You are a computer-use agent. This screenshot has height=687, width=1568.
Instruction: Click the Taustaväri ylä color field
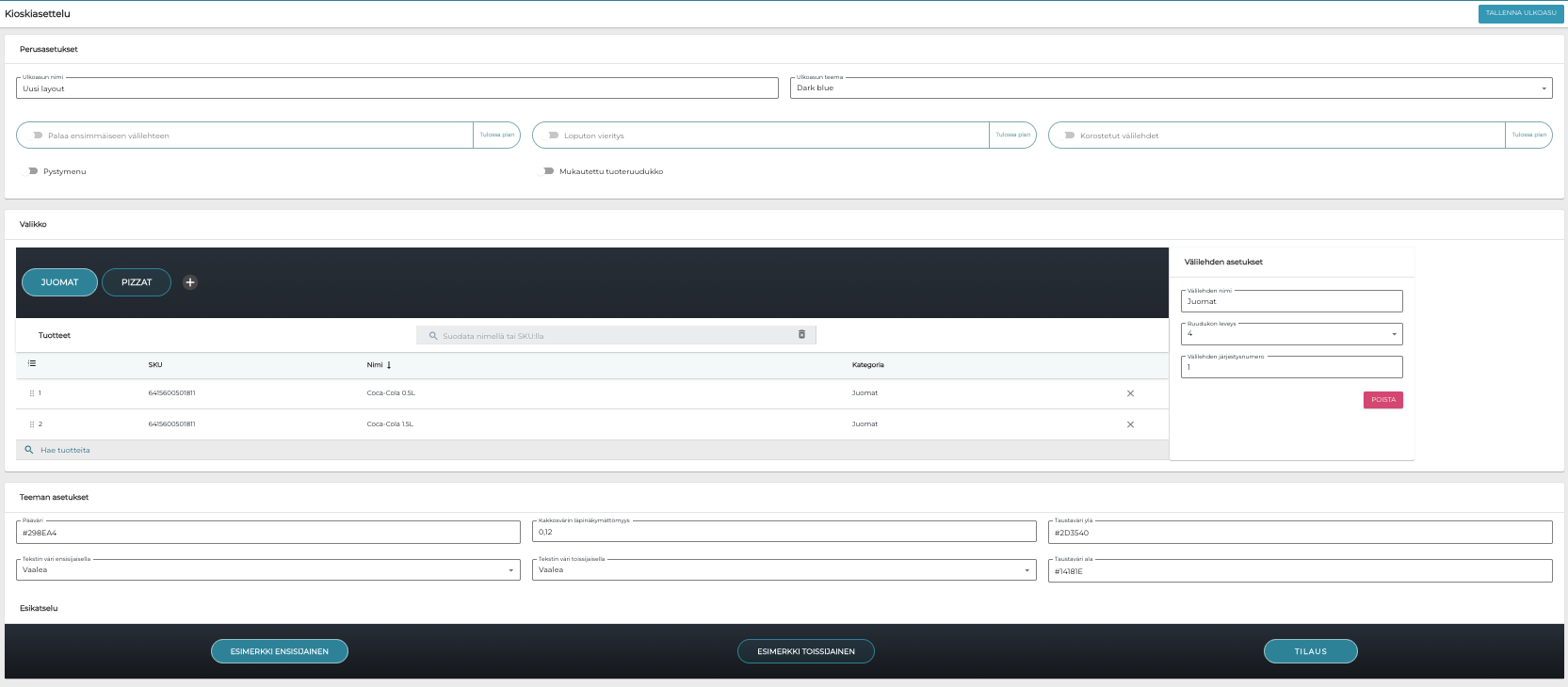tap(1301, 533)
